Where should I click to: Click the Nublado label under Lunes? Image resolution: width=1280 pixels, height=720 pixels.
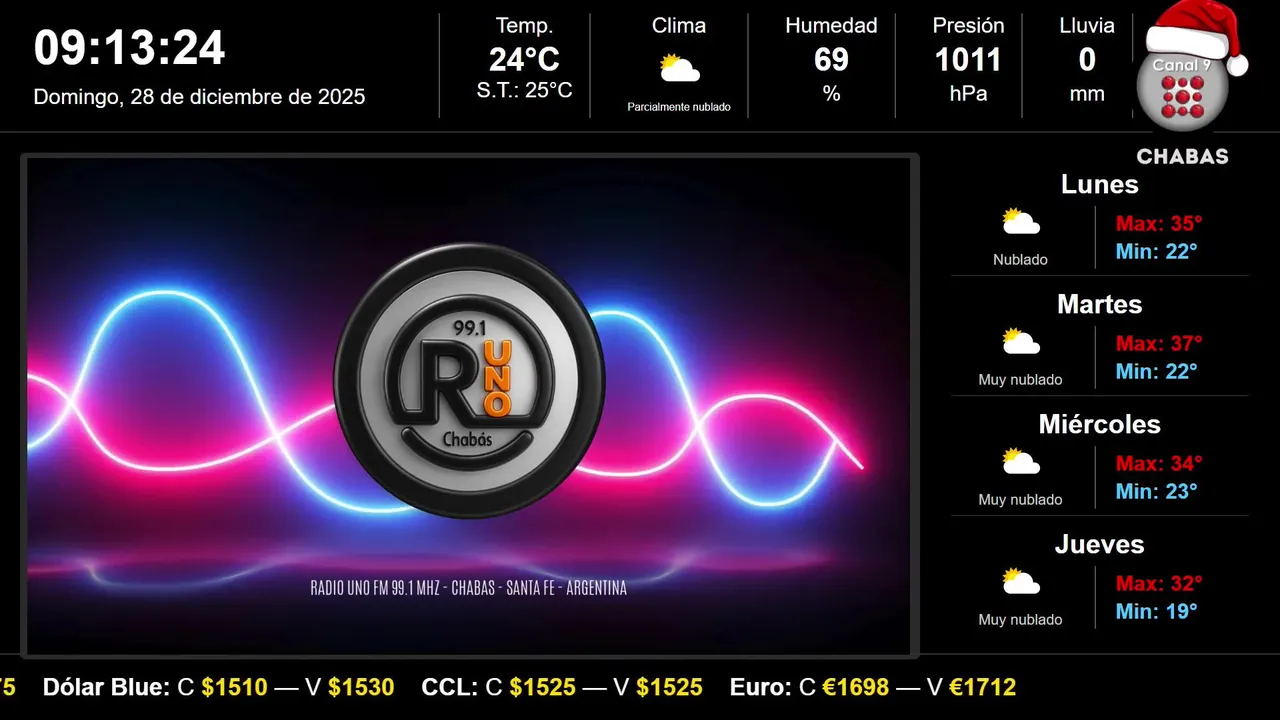(x=1020, y=260)
